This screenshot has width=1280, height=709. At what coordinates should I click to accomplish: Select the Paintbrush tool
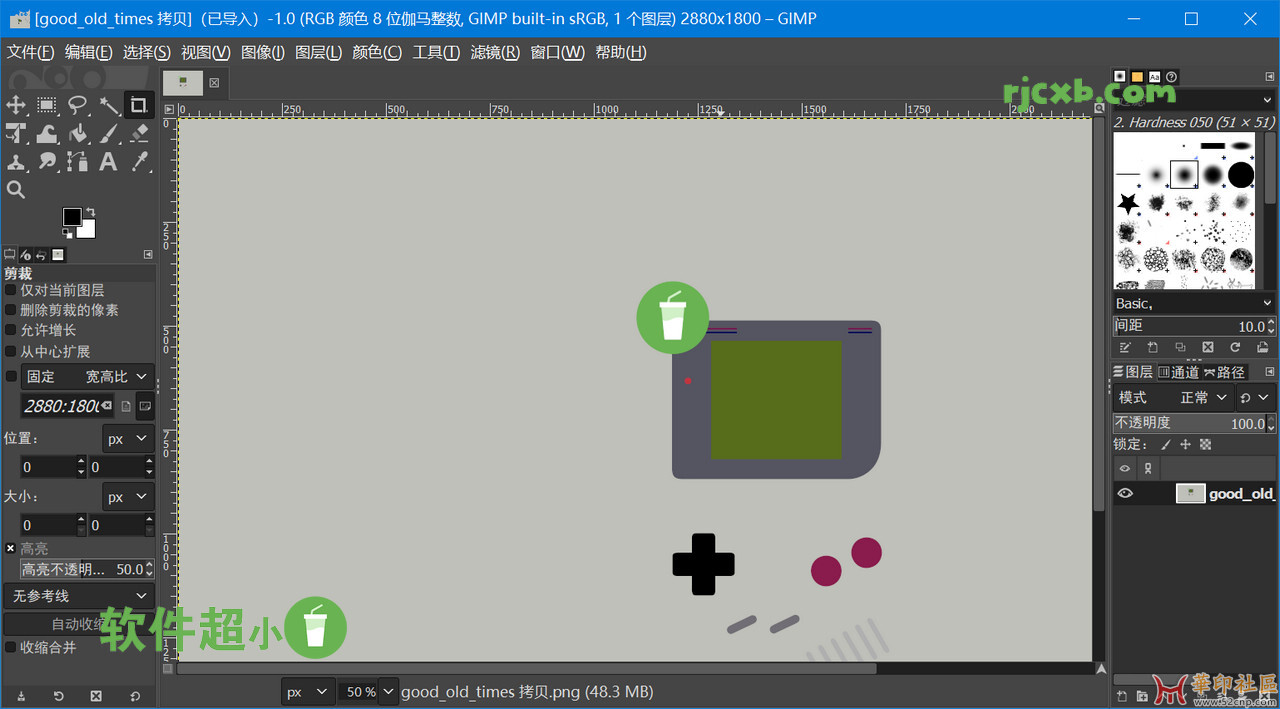(109, 133)
